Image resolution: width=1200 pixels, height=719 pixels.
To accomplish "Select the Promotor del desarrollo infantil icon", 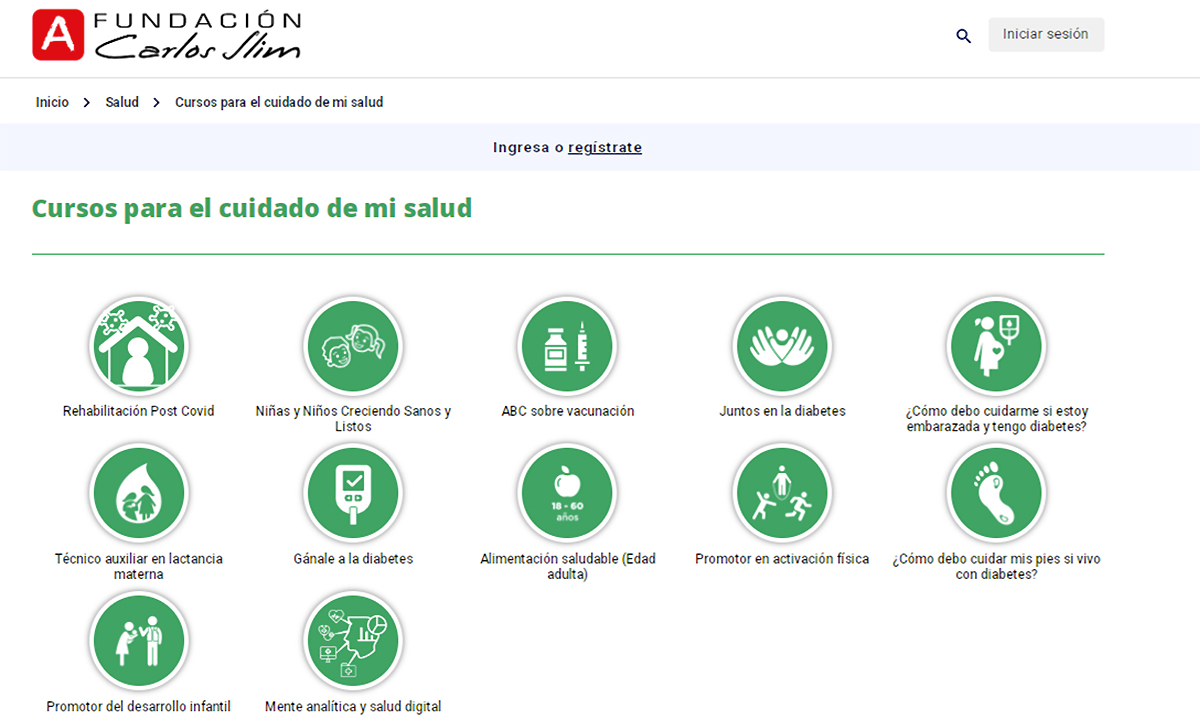I will tap(138, 640).
